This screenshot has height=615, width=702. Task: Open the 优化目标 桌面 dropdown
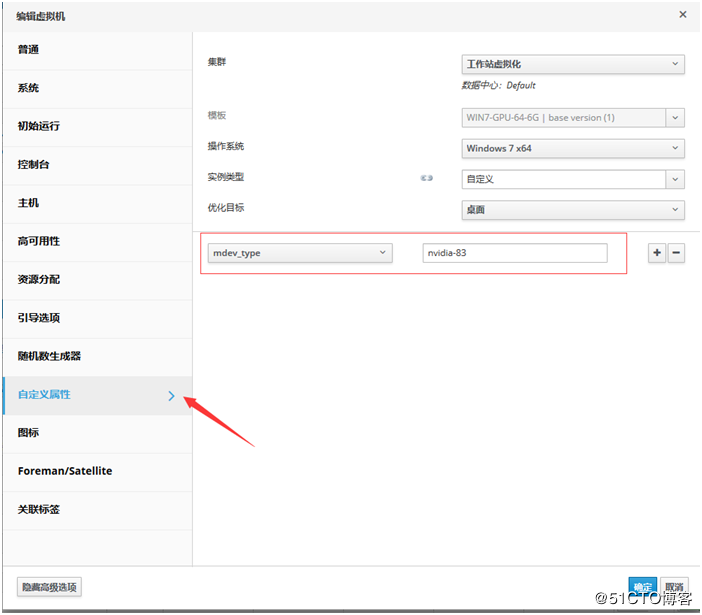[573, 209]
